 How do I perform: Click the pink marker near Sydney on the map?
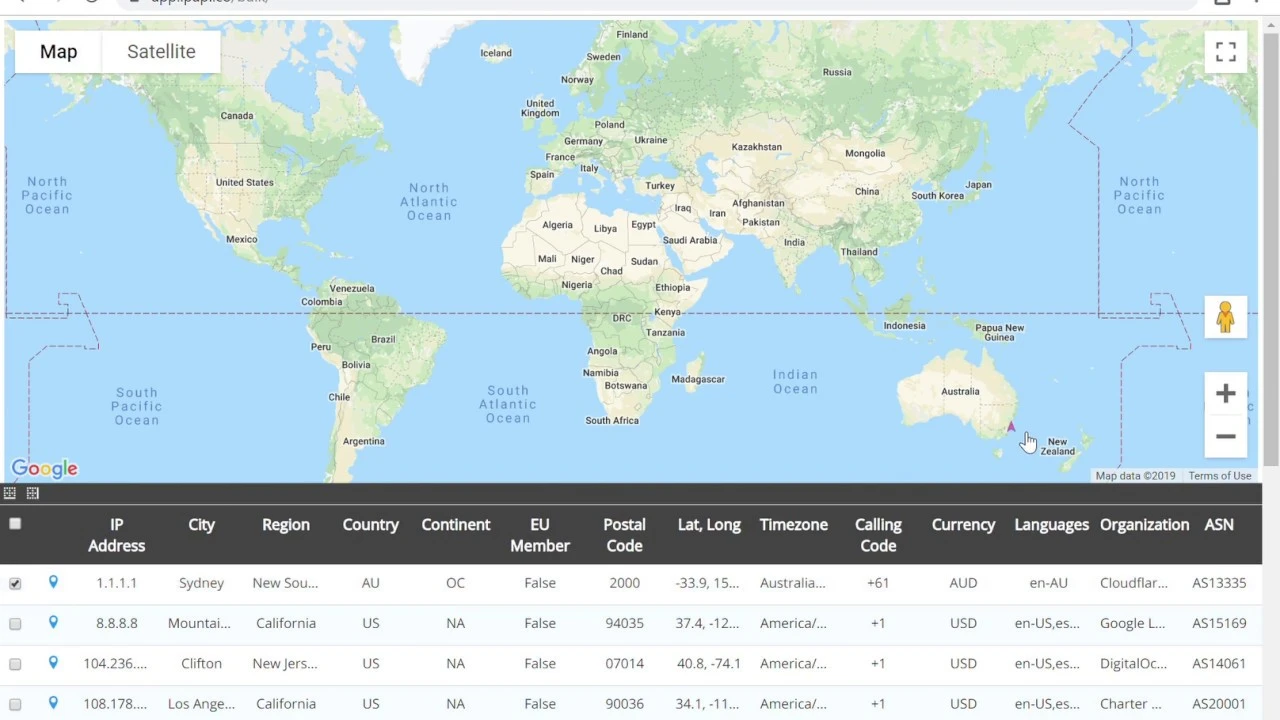[1011, 427]
